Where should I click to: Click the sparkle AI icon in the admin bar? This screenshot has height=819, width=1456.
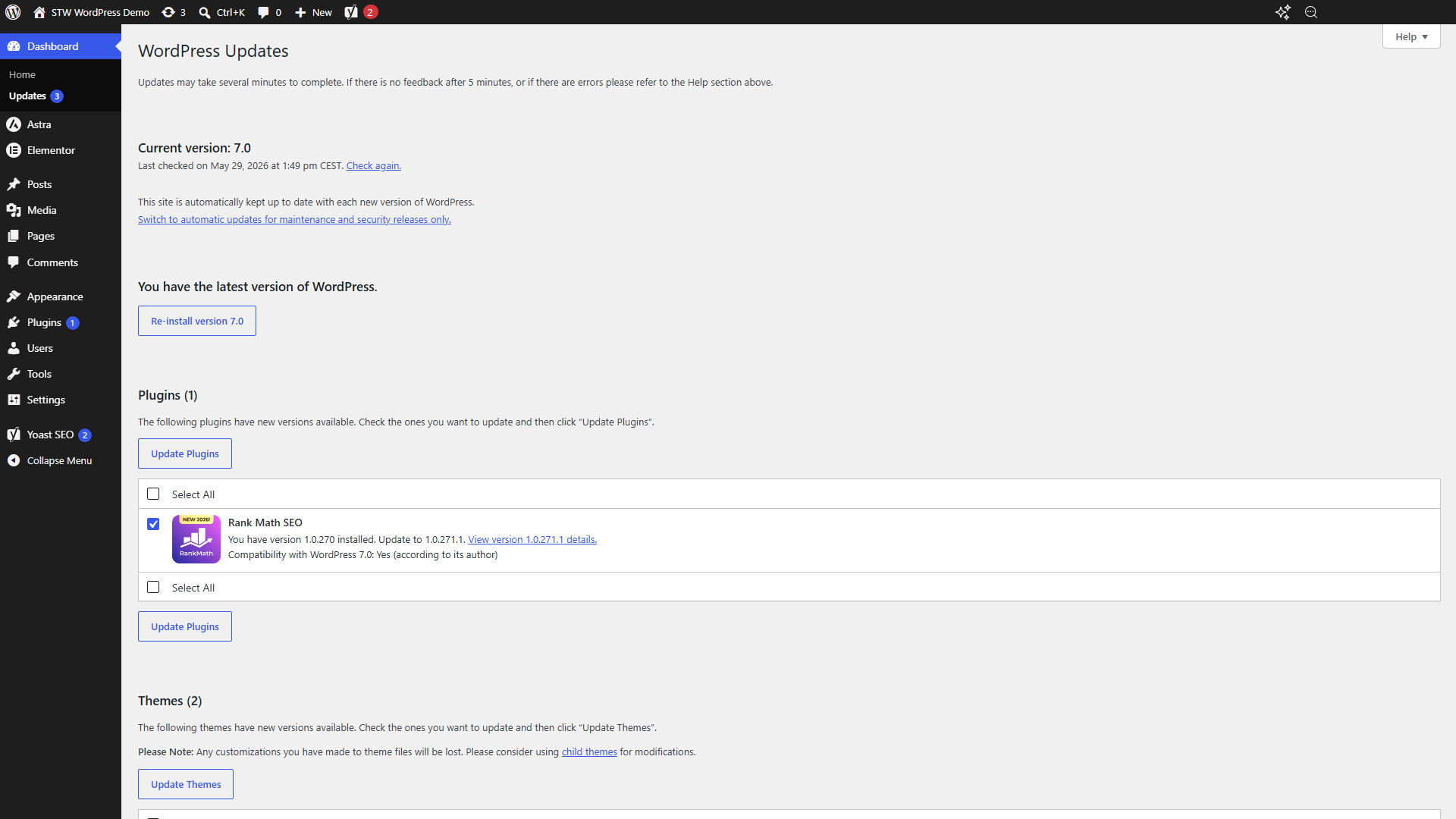[x=1283, y=12]
